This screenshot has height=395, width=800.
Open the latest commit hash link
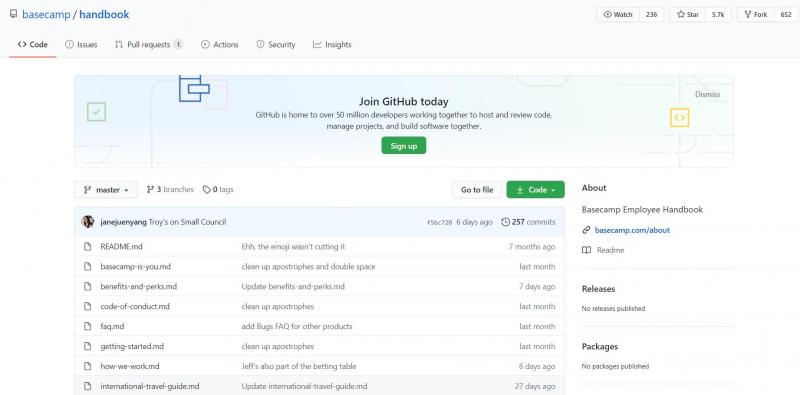(439, 223)
